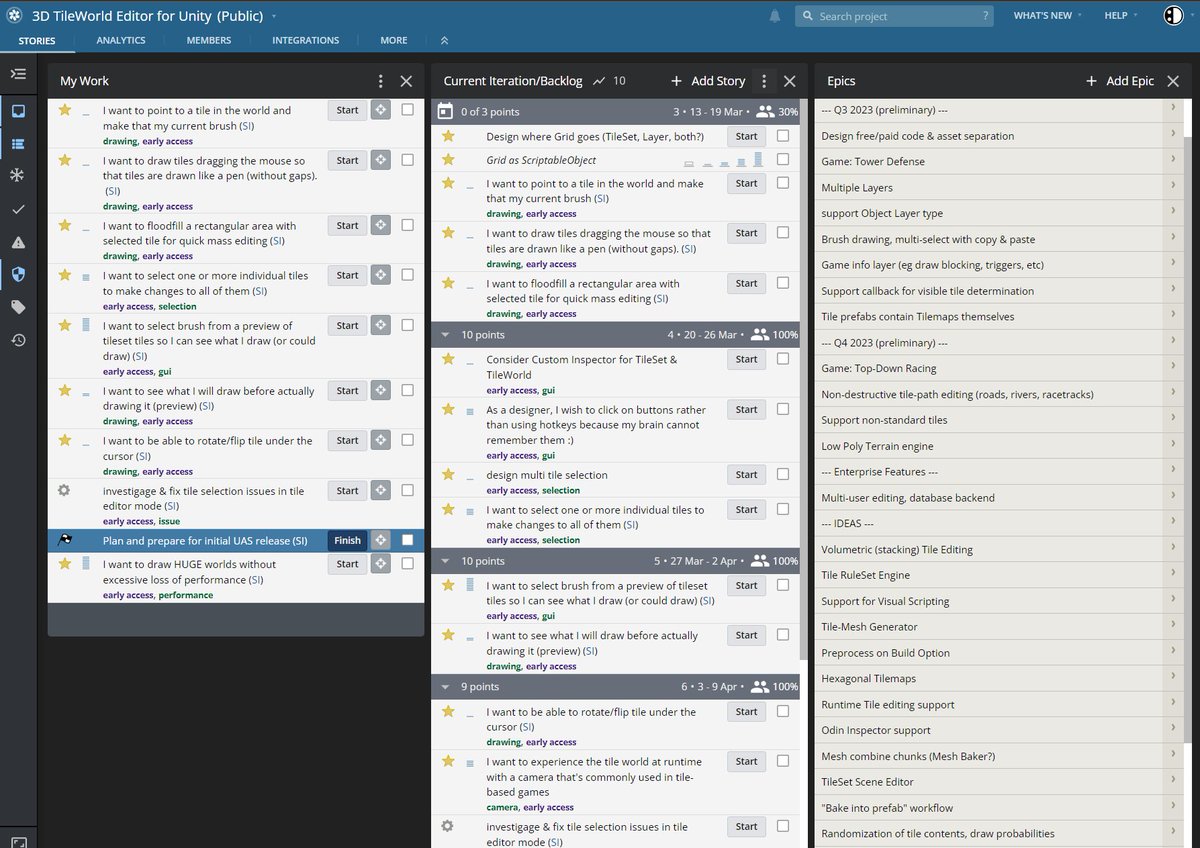Open the Labels tag panel
The height and width of the screenshot is (848, 1200).
18,307
